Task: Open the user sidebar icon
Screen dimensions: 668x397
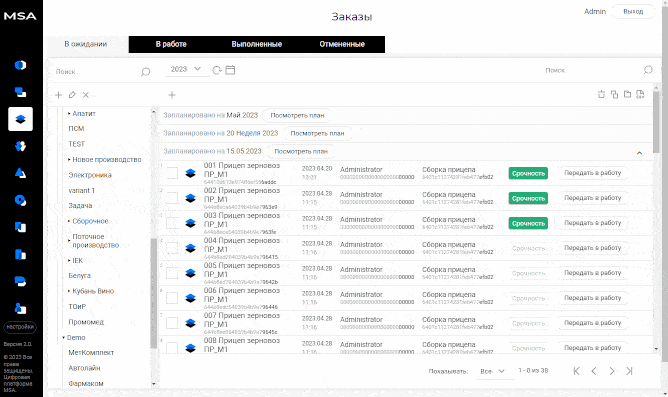Action: (20, 308)
